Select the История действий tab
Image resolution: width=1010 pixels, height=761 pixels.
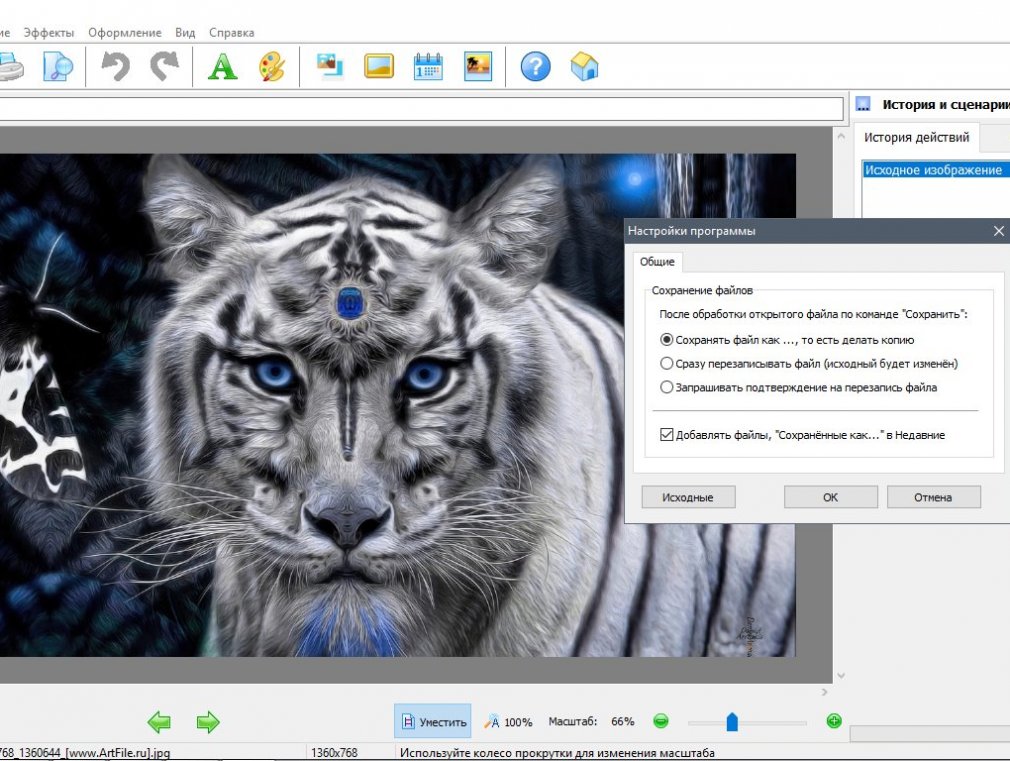[x=917, y=137]
